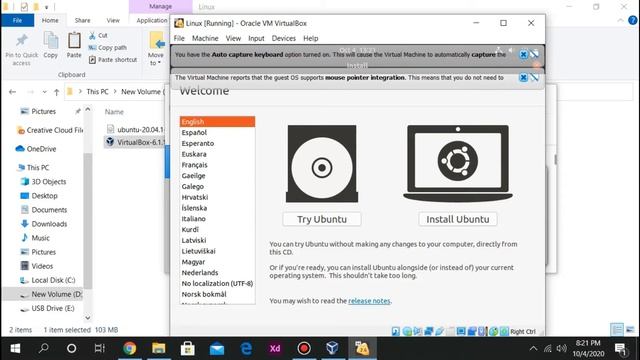The height and width of the screenshot is (360, 640).
Task: Click the Try Ubuntu button
Action: (x=322, y=219)
